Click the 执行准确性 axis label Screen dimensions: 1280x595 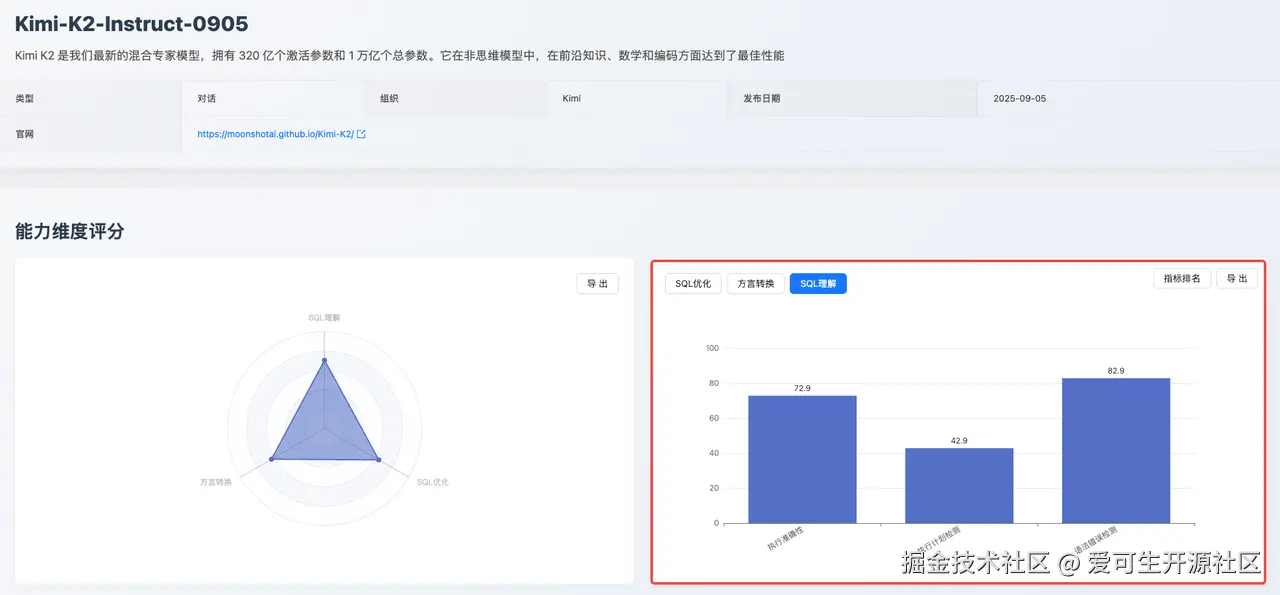786,538
